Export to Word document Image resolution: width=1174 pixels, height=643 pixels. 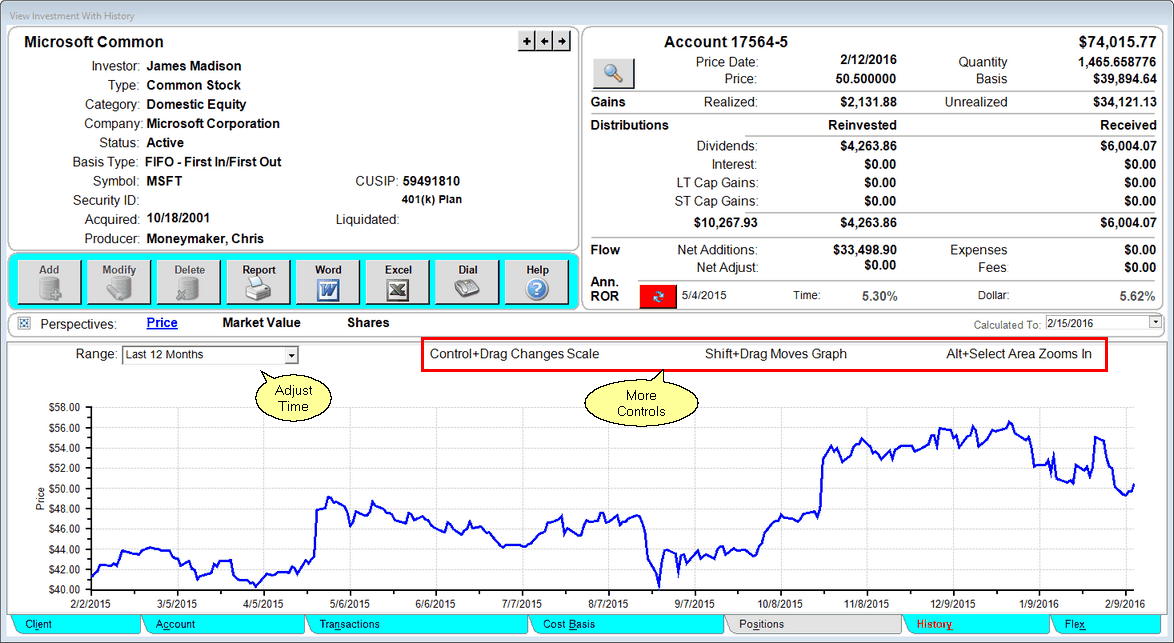[328, 281]
